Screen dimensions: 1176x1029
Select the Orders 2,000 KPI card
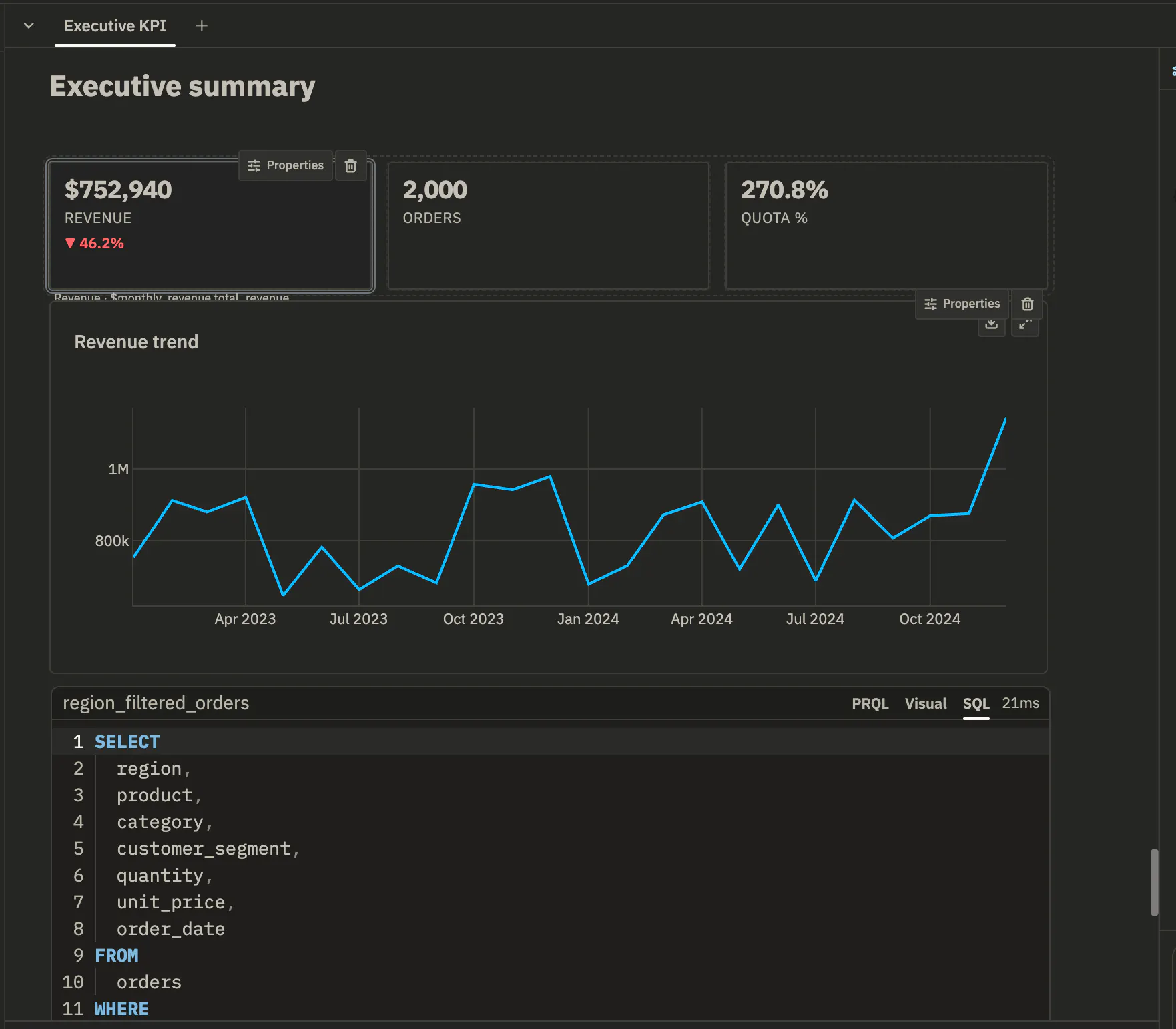click(548, 226)
